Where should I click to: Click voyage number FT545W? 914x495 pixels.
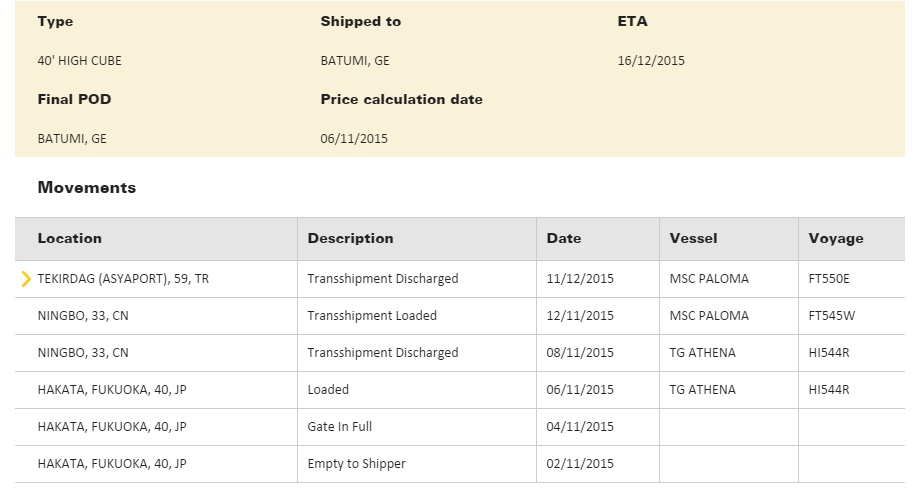click(830, 316)
